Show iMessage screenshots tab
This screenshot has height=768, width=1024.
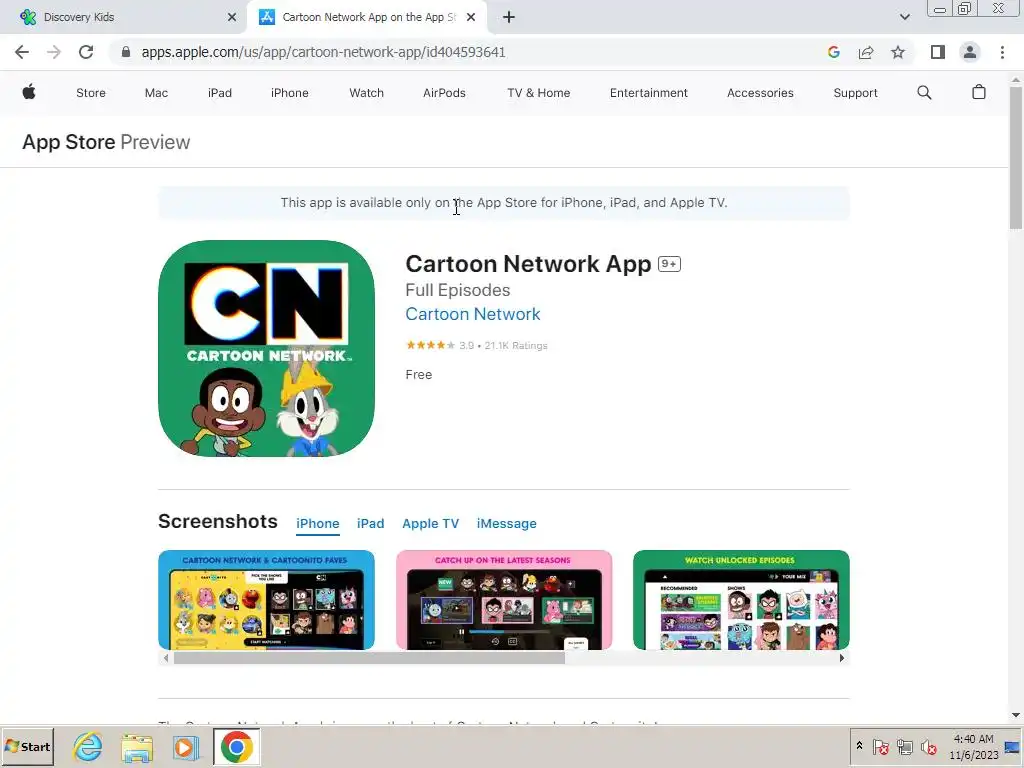point(507,523)
